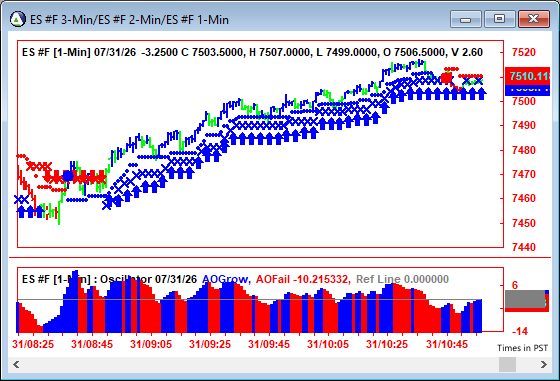This screenshot has width=560, height=381.
Task: Click the oscillator axis value -14
Action: click(x=520, y=331)
